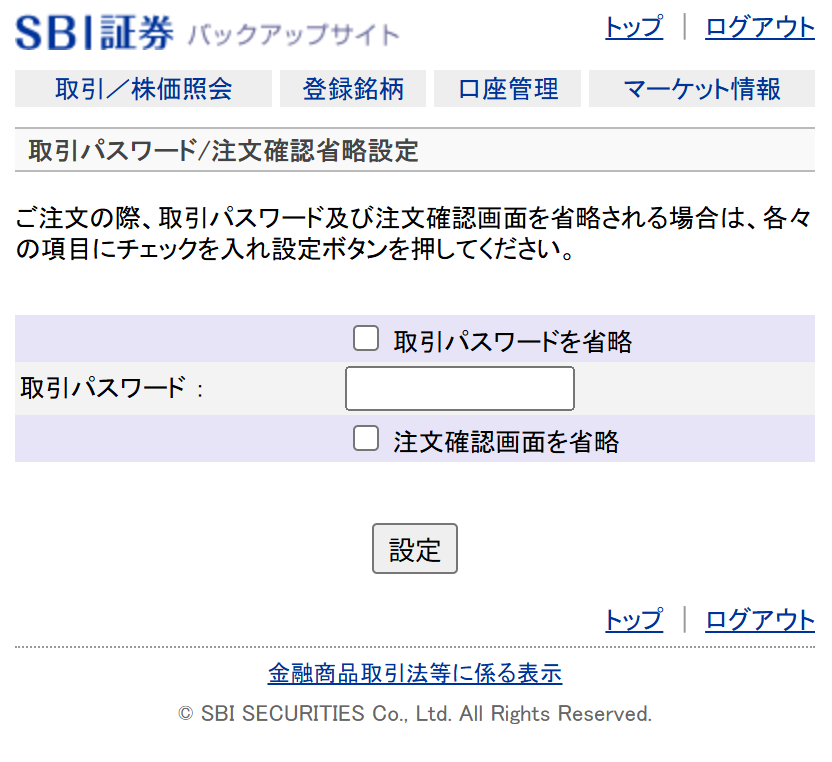Focus the 取引パスワード input field
The image size is (832, 762).
click(459, 388)
